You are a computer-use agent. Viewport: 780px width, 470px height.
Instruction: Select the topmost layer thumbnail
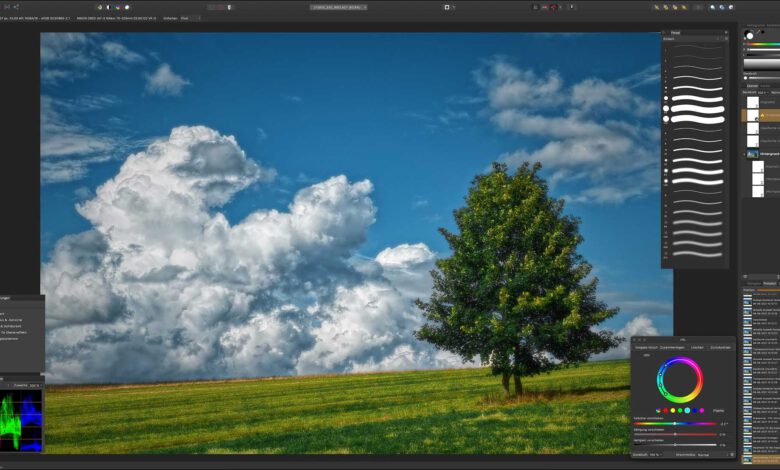pos(753,102)
